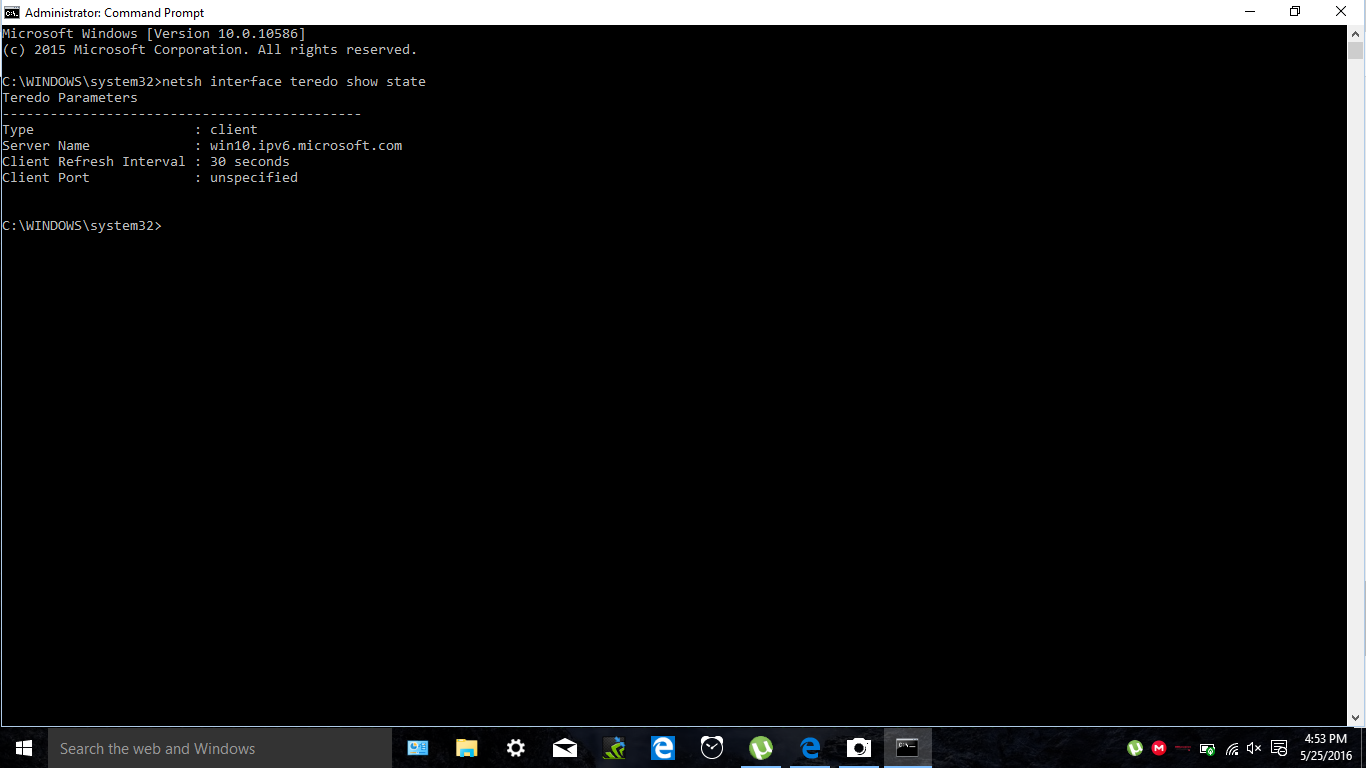Open the Wi-Fi network flyout
The width and height of the screenshot is (1366, 768).
coord(1232,748)
